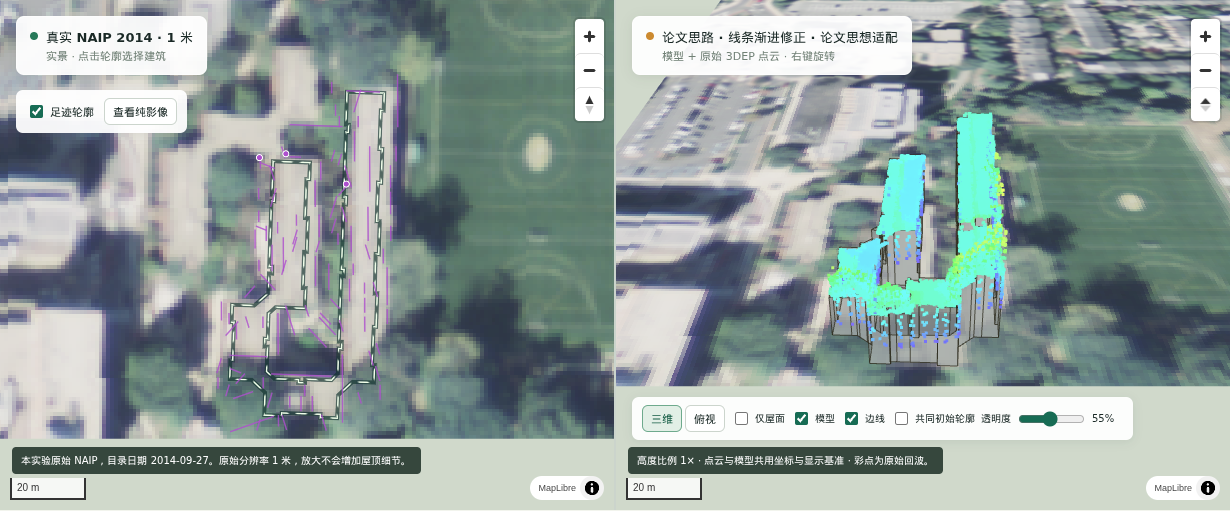Toggle the 足迹轮廓 checkbox
Image resolution: width=1230 pixels, height=511 pixels.
[37, 112]
